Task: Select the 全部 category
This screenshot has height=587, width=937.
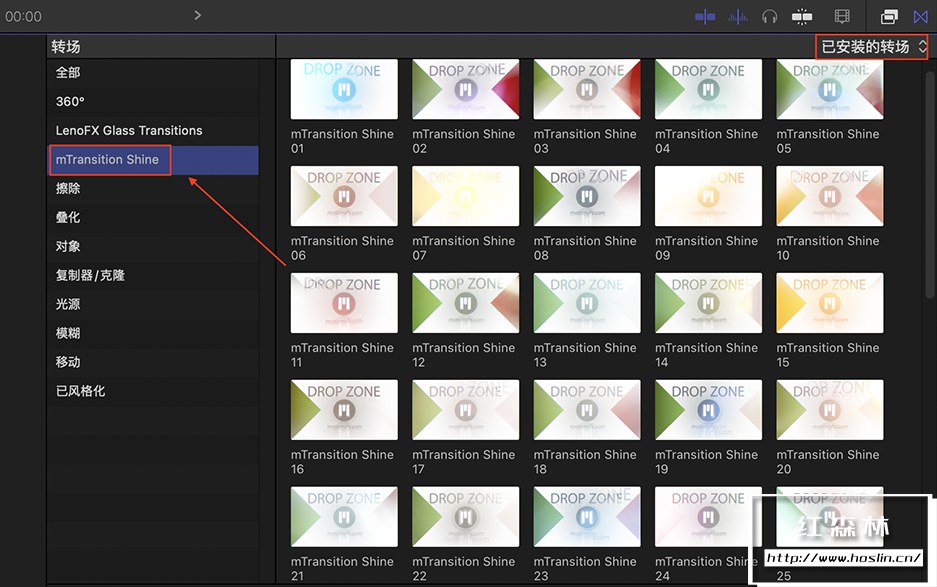Action: pyautogui.click(x=153, y=73)
